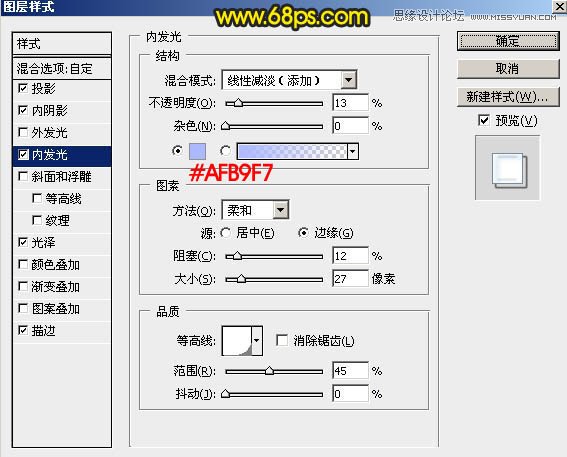Select the 颜色叠加 style row label

point(55,265)
